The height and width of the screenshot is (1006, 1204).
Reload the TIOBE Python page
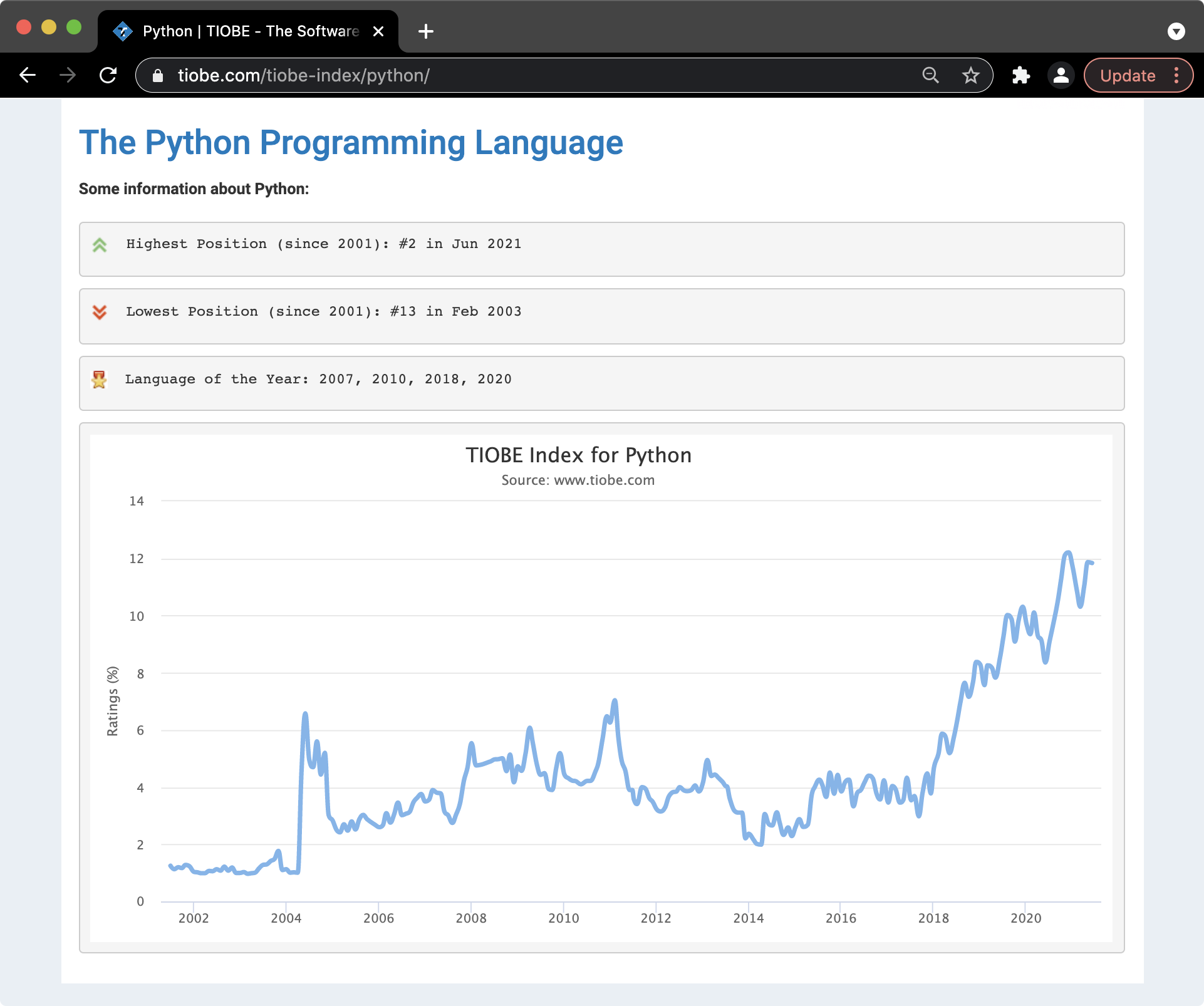pyautogui.click(x=108, y=75)
